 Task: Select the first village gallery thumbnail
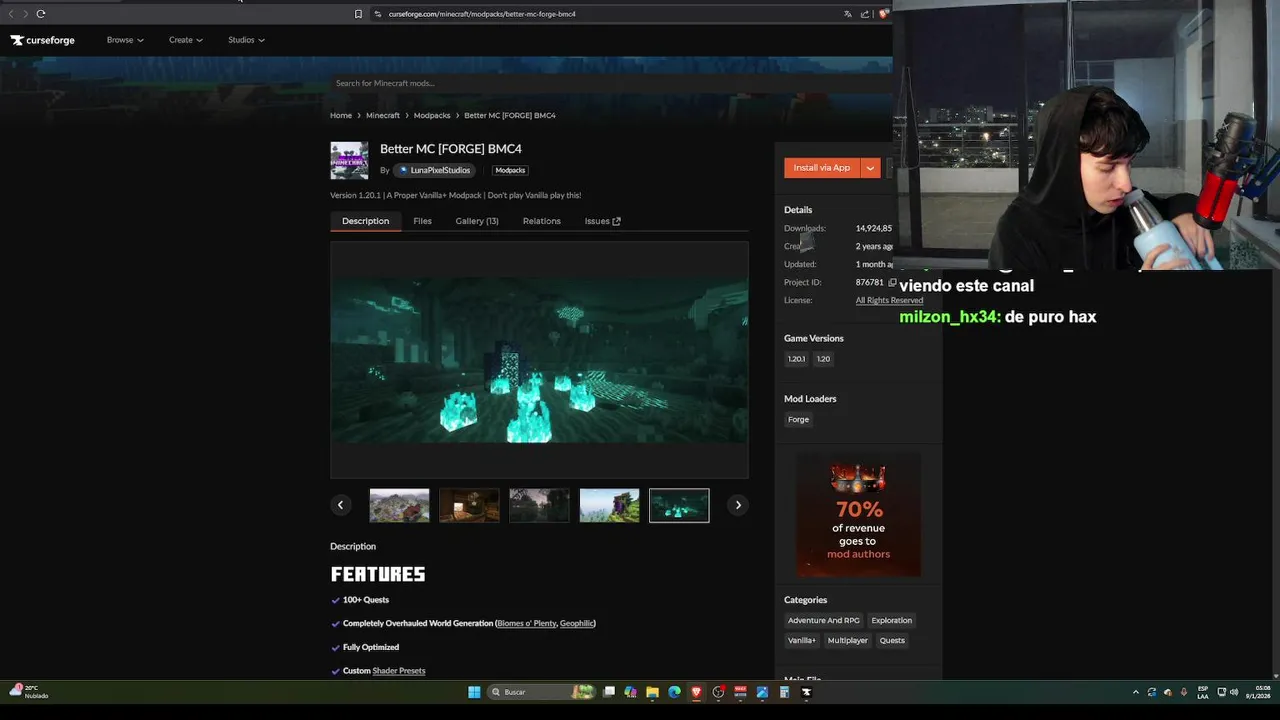point(399,505)
